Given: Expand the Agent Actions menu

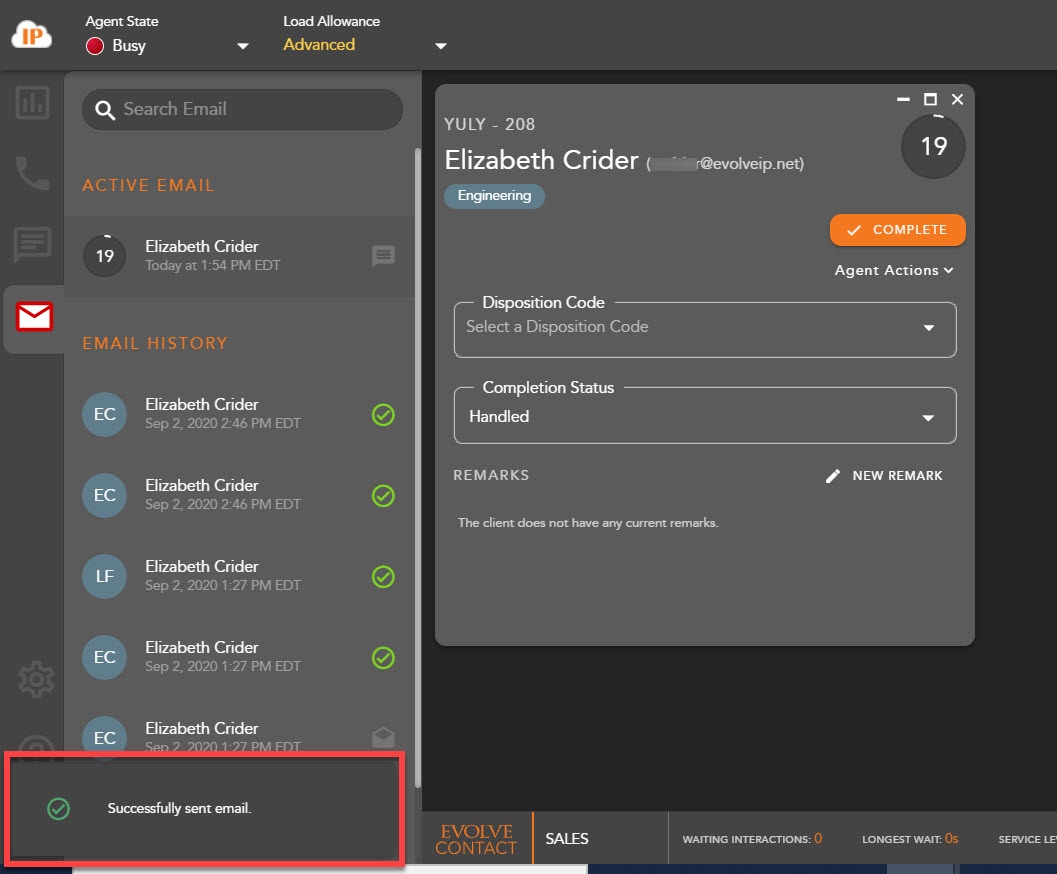Looking at the screenshot, I should point(894,270).
